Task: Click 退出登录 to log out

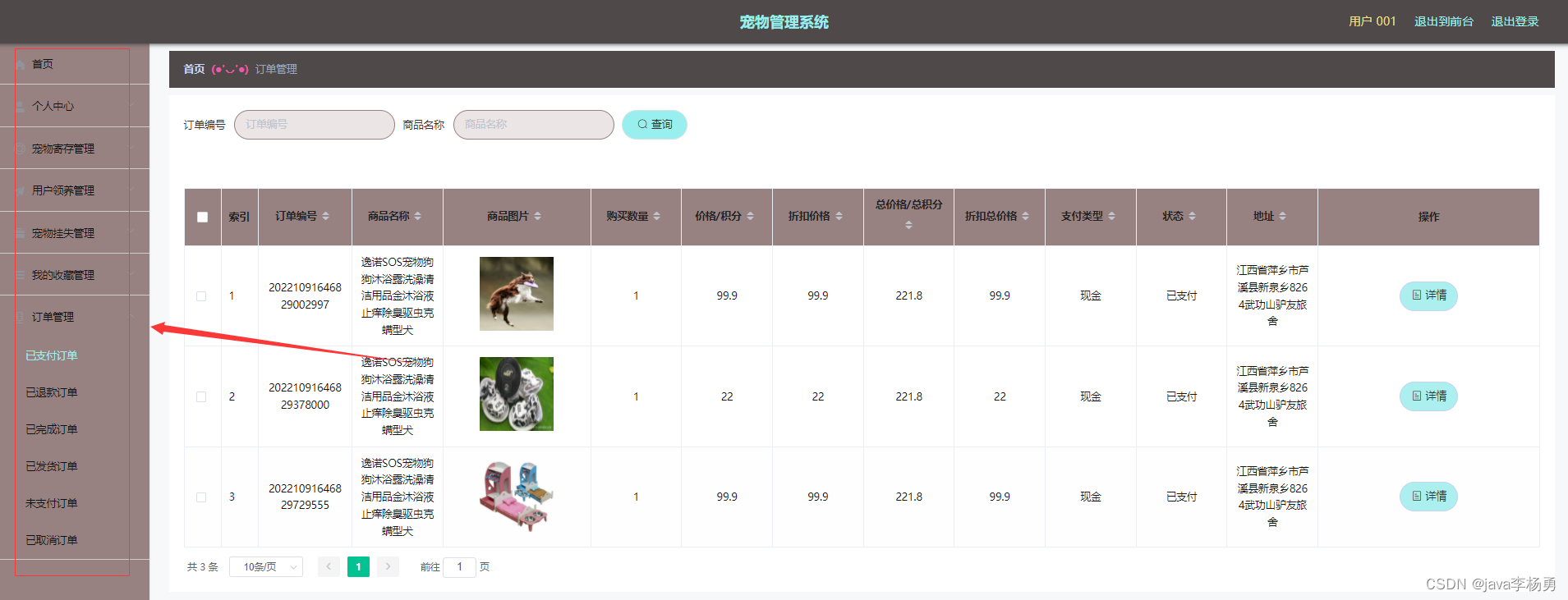Action: coord(1515,21)
